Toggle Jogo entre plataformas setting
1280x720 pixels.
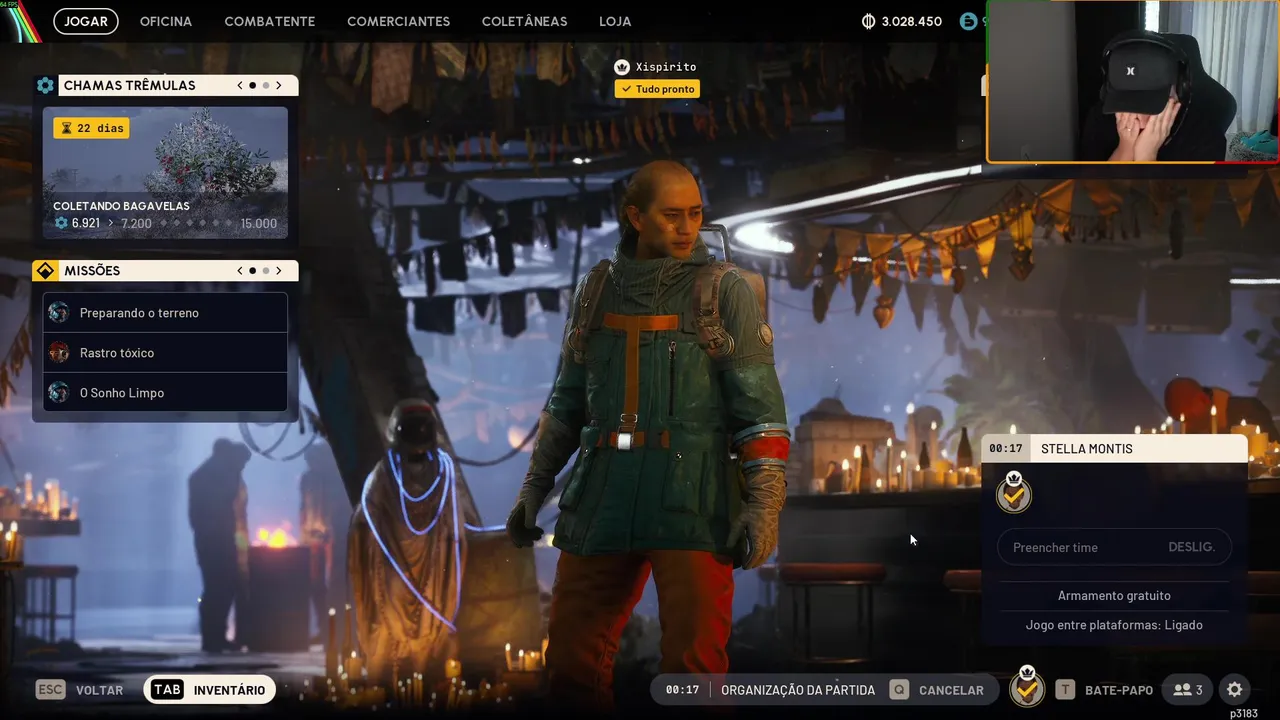coord(1114,625)
